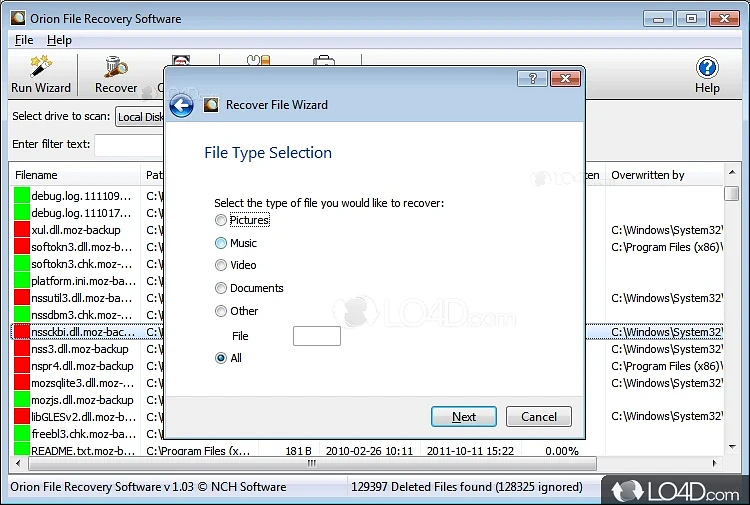This screenshot has height=505, width=750.
Task: Sort by the Filename column header
Action: pyautogui.click(x=75, y=175)
